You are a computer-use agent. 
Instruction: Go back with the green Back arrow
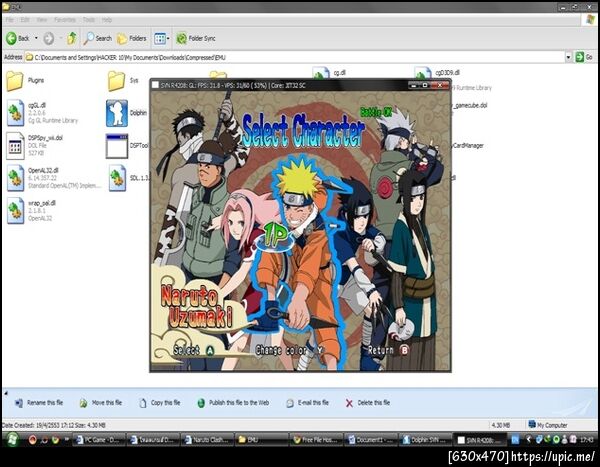tap(18, 38)
